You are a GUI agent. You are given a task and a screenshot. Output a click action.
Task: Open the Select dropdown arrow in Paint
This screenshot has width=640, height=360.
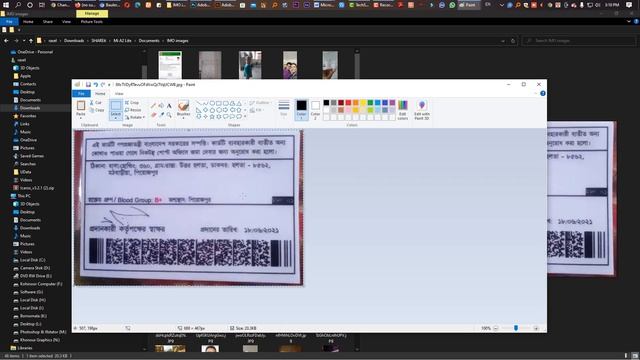click(116, 118)
